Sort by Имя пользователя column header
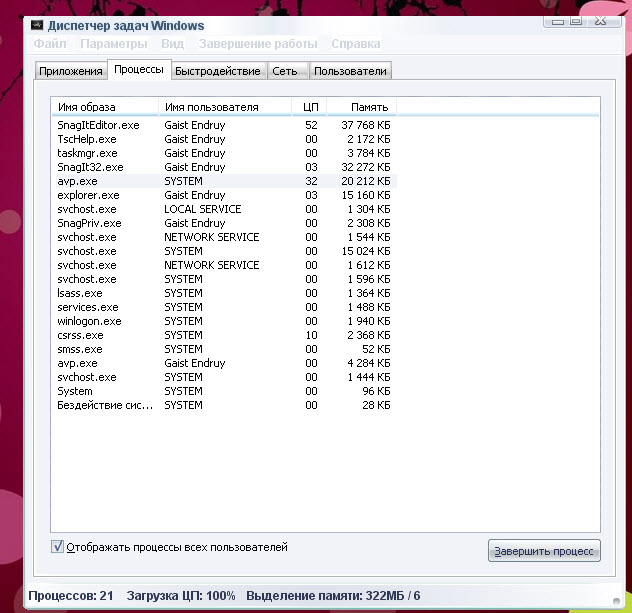 pyautogui.click(x=225, y=107)
